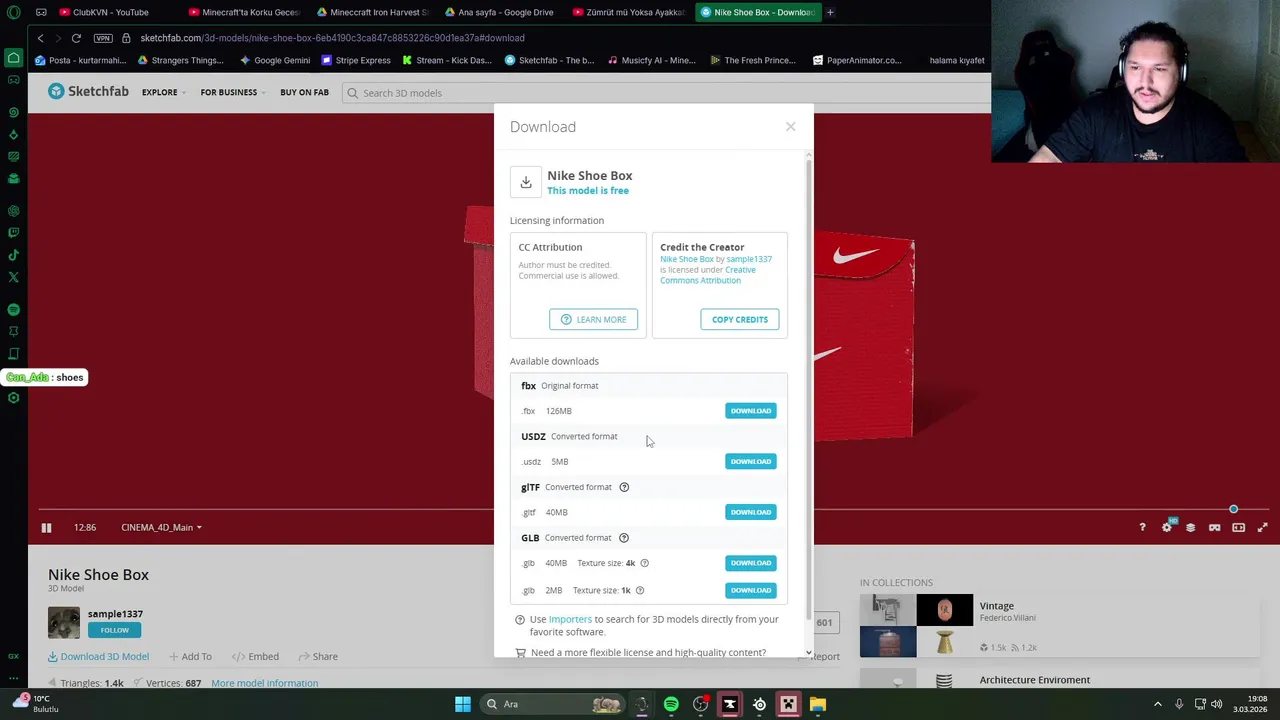Screen dimensions: 1280x720
Task: Click the animation timeline handle
Action: click(x=1233, y=510)
